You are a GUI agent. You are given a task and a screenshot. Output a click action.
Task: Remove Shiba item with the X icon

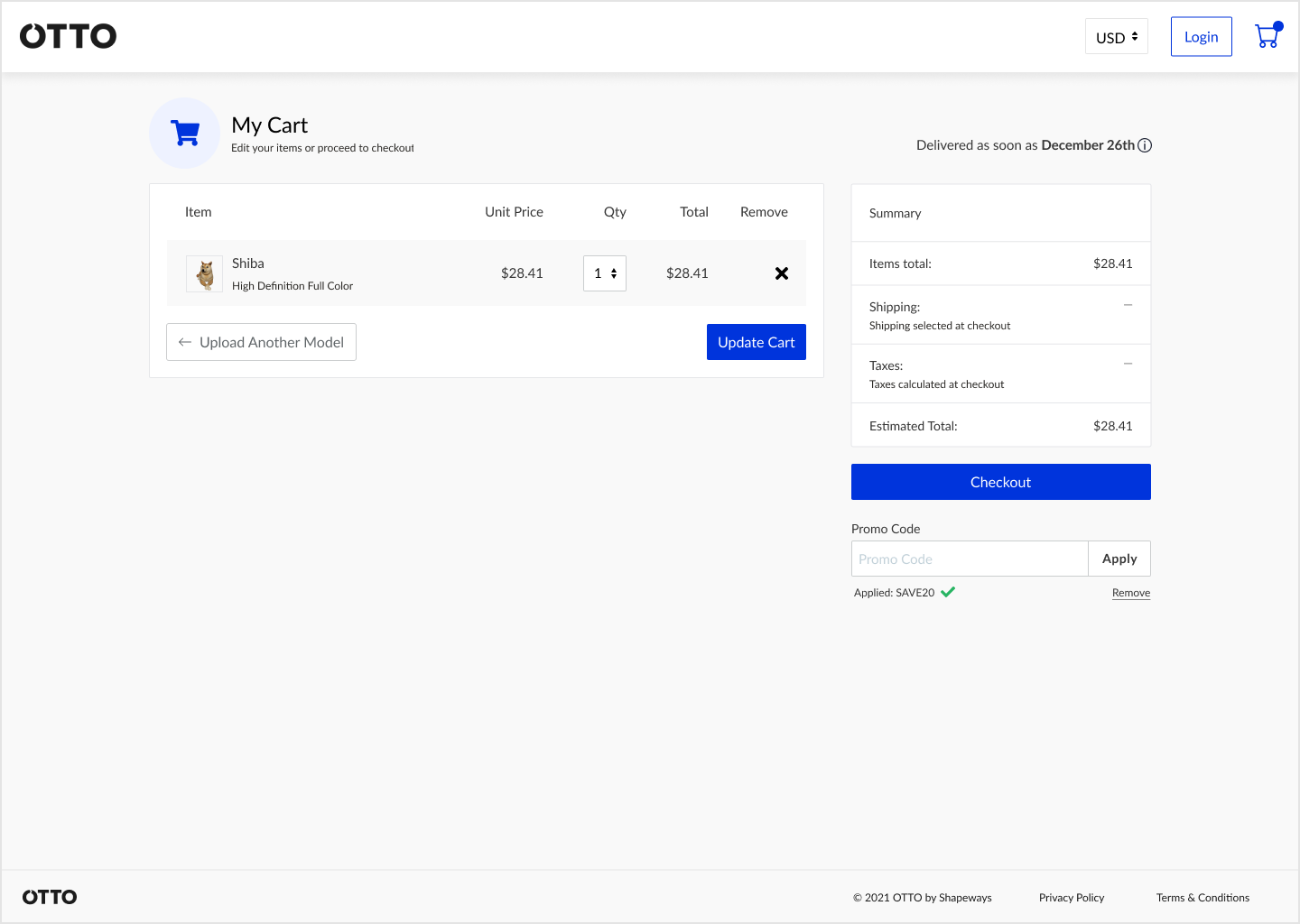click(x=782, y=273)
